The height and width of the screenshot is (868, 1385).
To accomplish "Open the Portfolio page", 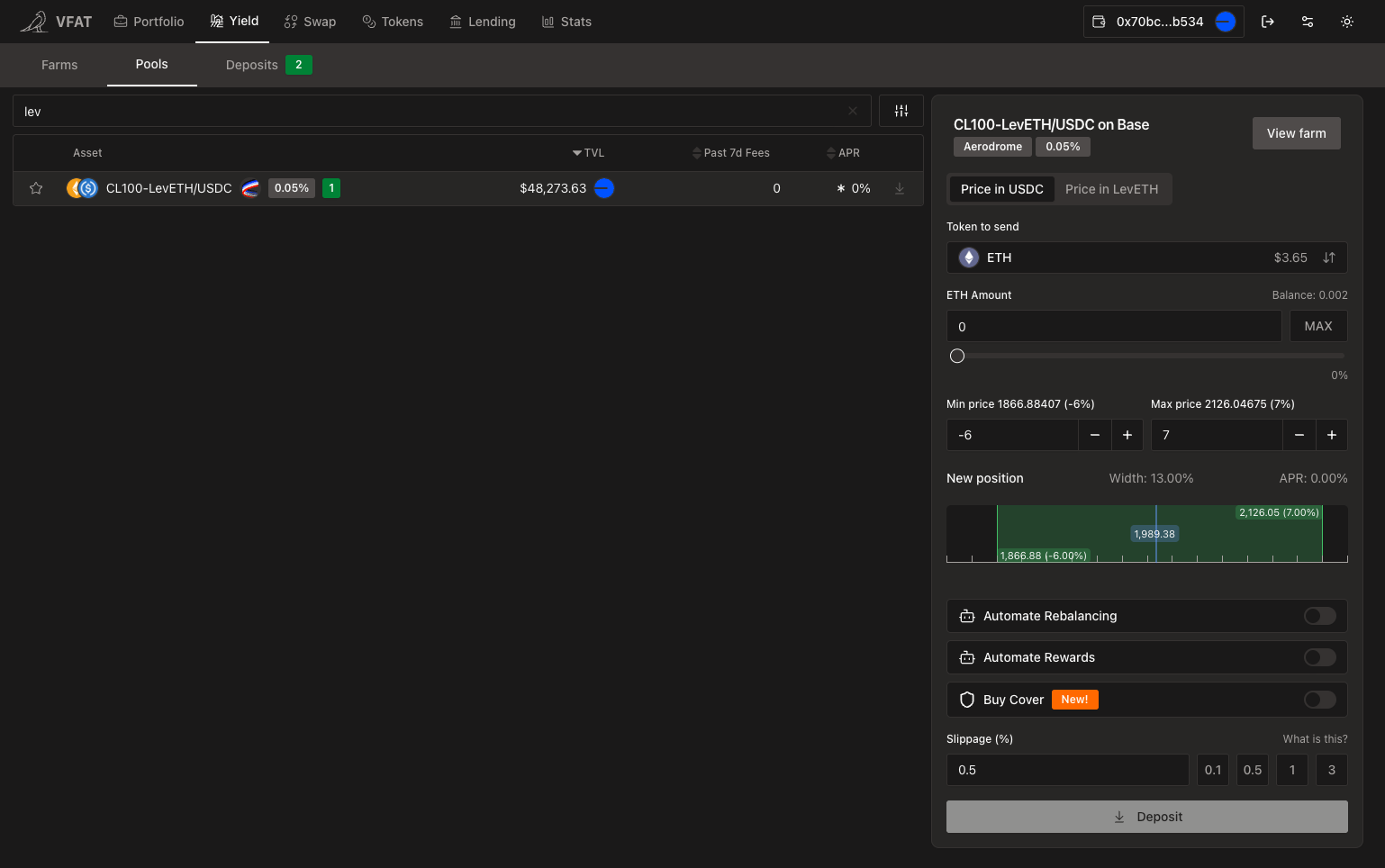I will tap(149, 22).
